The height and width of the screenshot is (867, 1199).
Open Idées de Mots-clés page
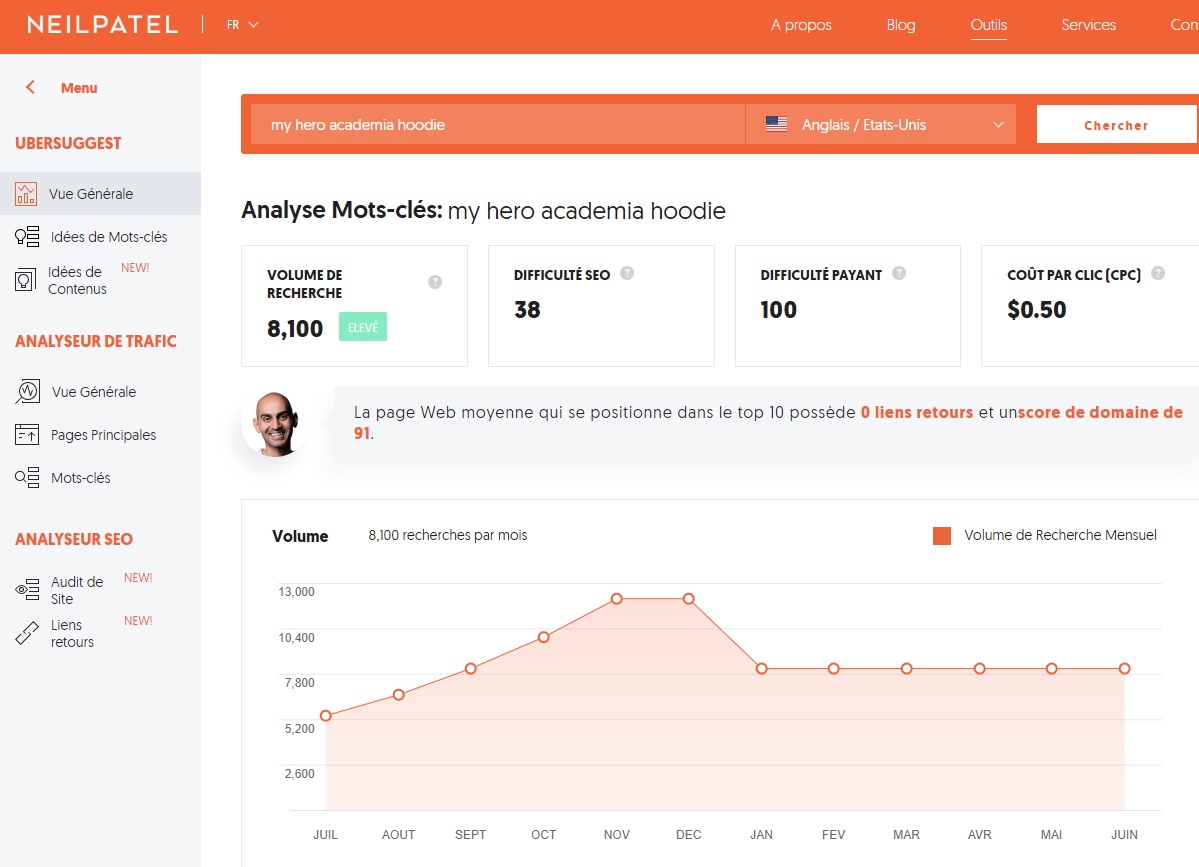[x=109, y=237]
